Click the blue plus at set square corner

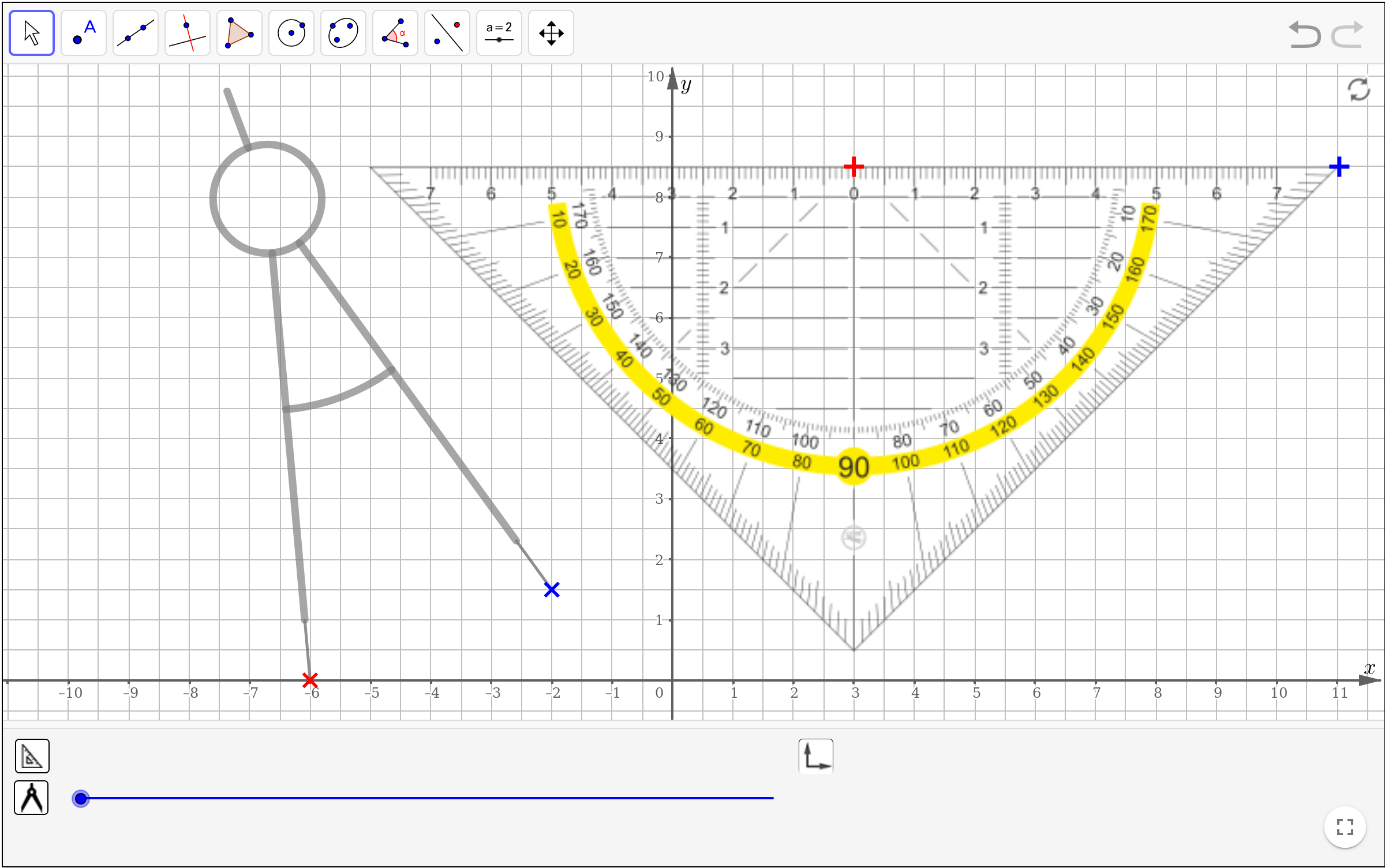click(x=1339, y=167)
